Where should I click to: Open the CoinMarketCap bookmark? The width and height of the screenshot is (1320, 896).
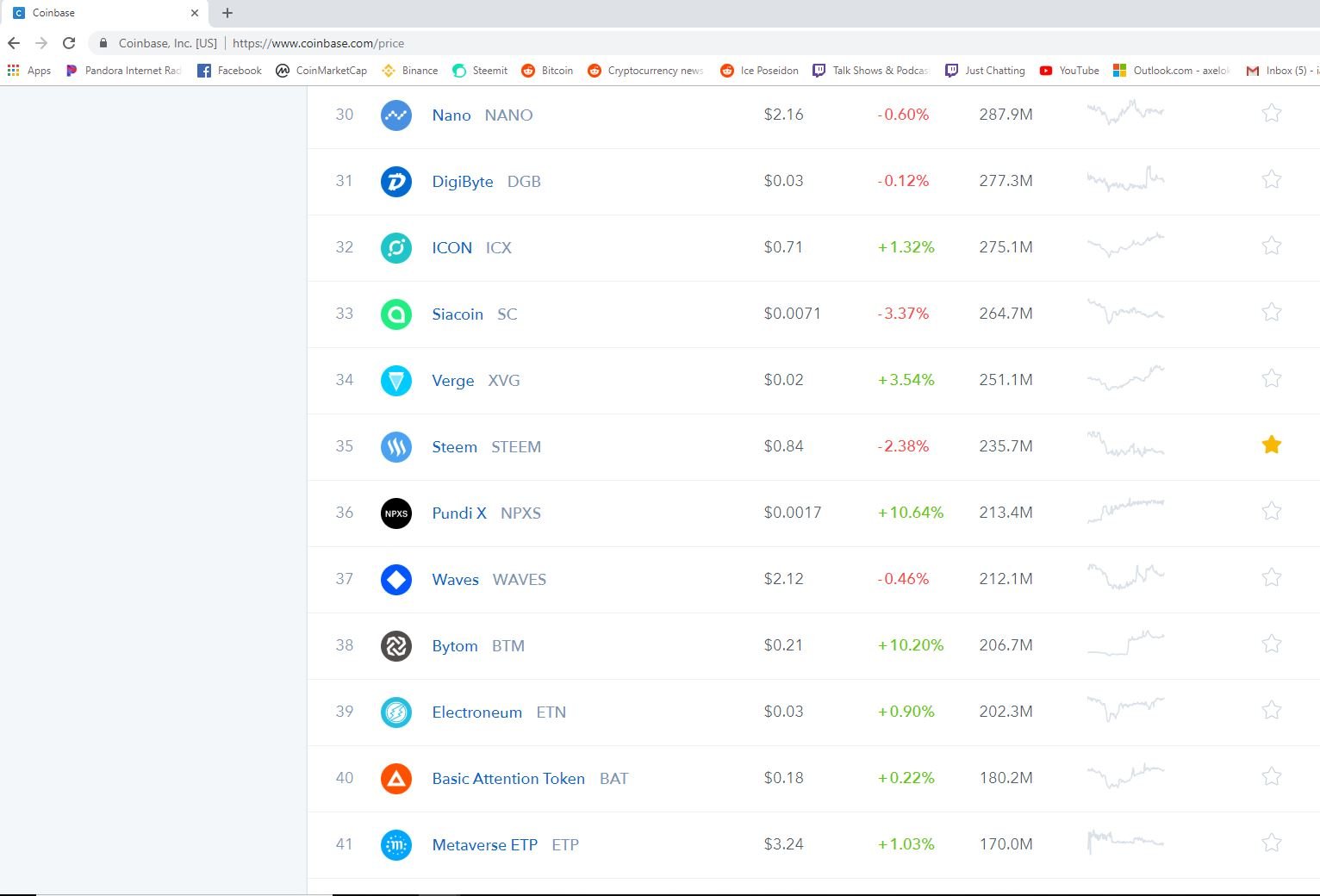pyautogui.click(x=321, y=71)
